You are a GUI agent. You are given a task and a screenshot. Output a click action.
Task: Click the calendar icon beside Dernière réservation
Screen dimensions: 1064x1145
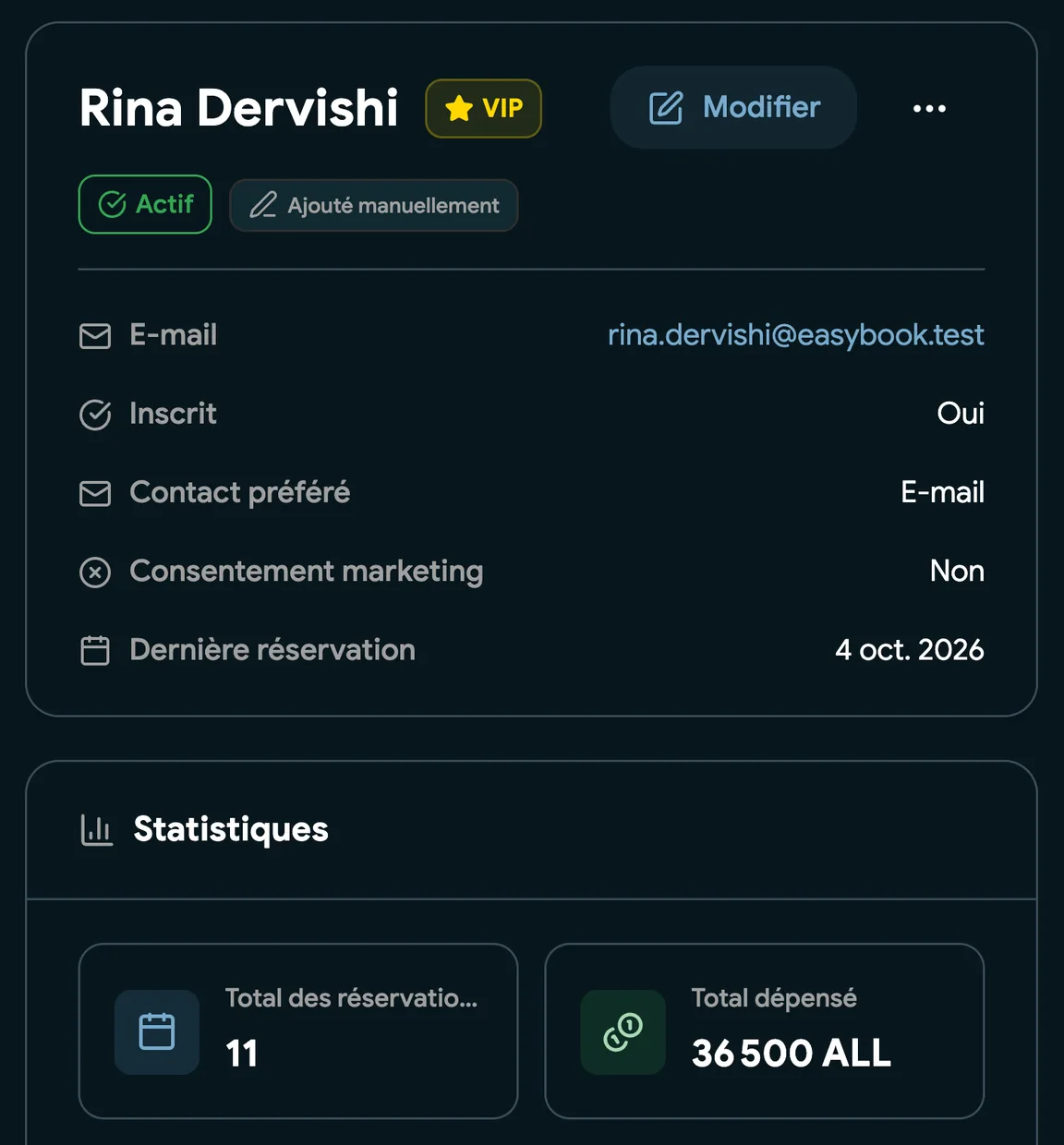coord(95,651)
